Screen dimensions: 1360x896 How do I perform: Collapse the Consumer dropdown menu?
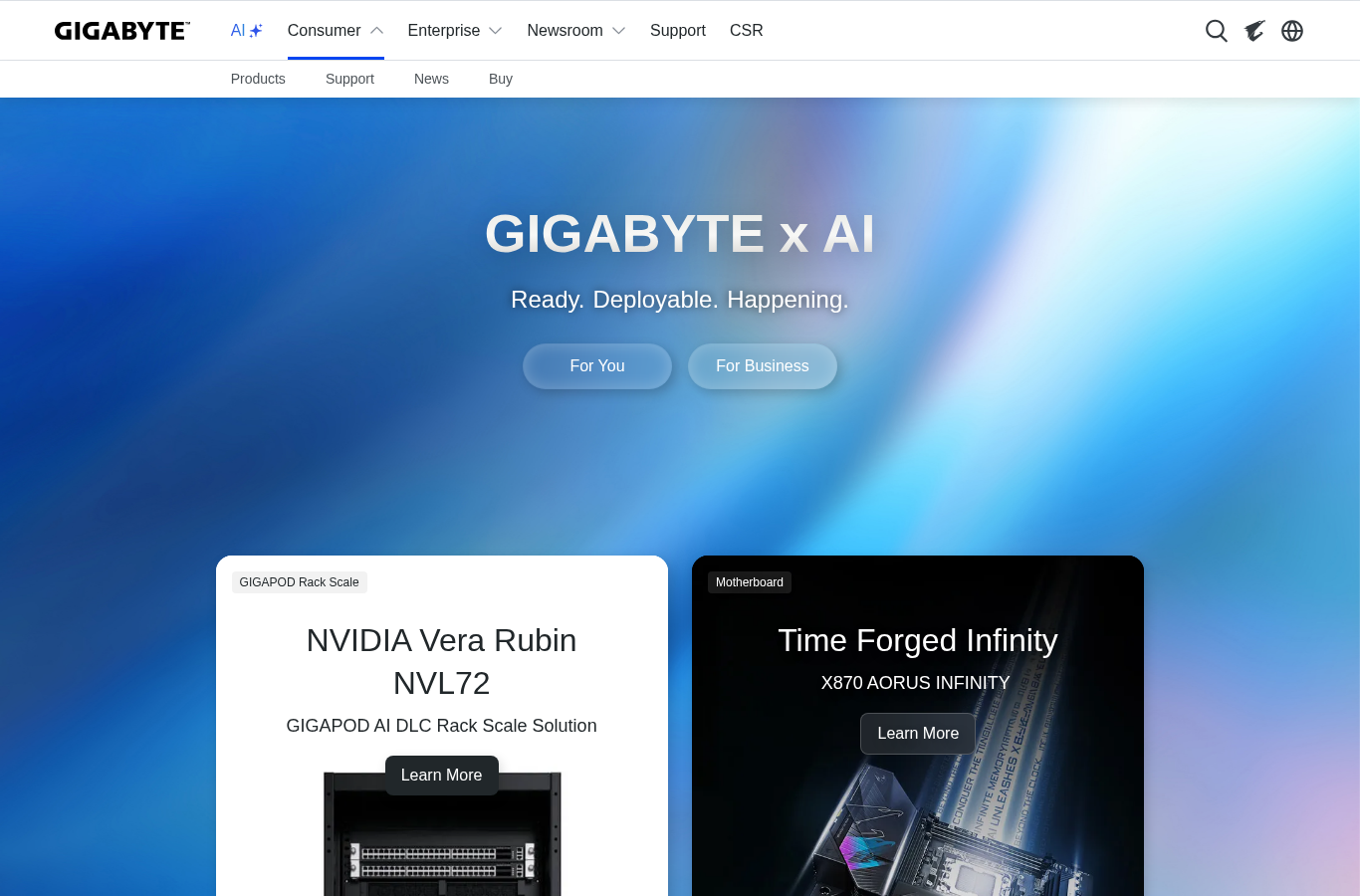coord(336,31)
